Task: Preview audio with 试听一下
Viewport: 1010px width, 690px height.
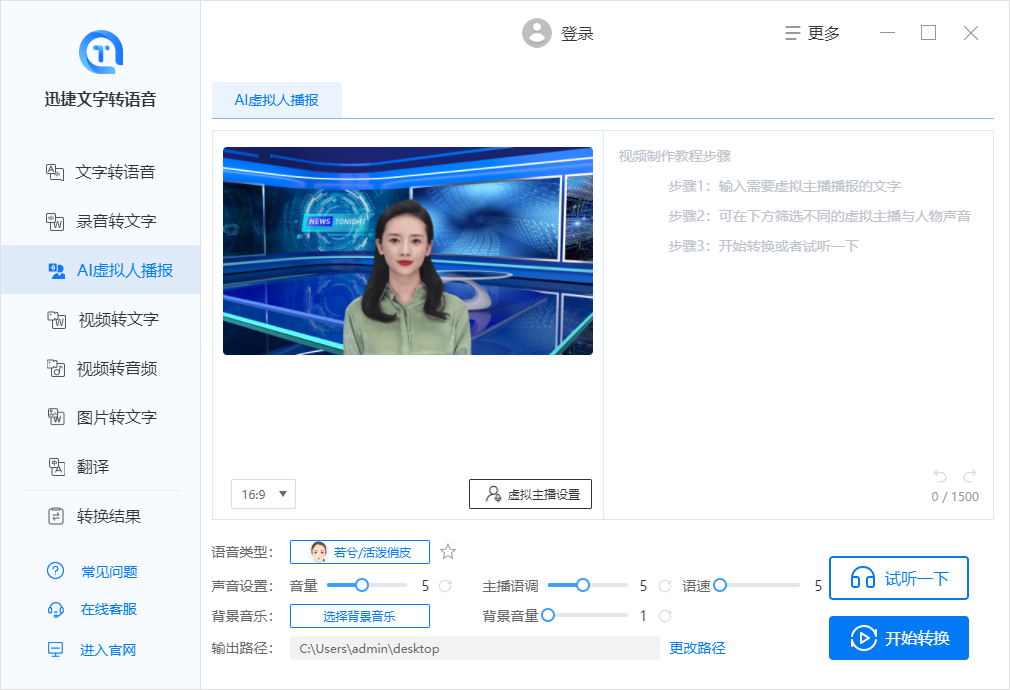Action: 898,578
